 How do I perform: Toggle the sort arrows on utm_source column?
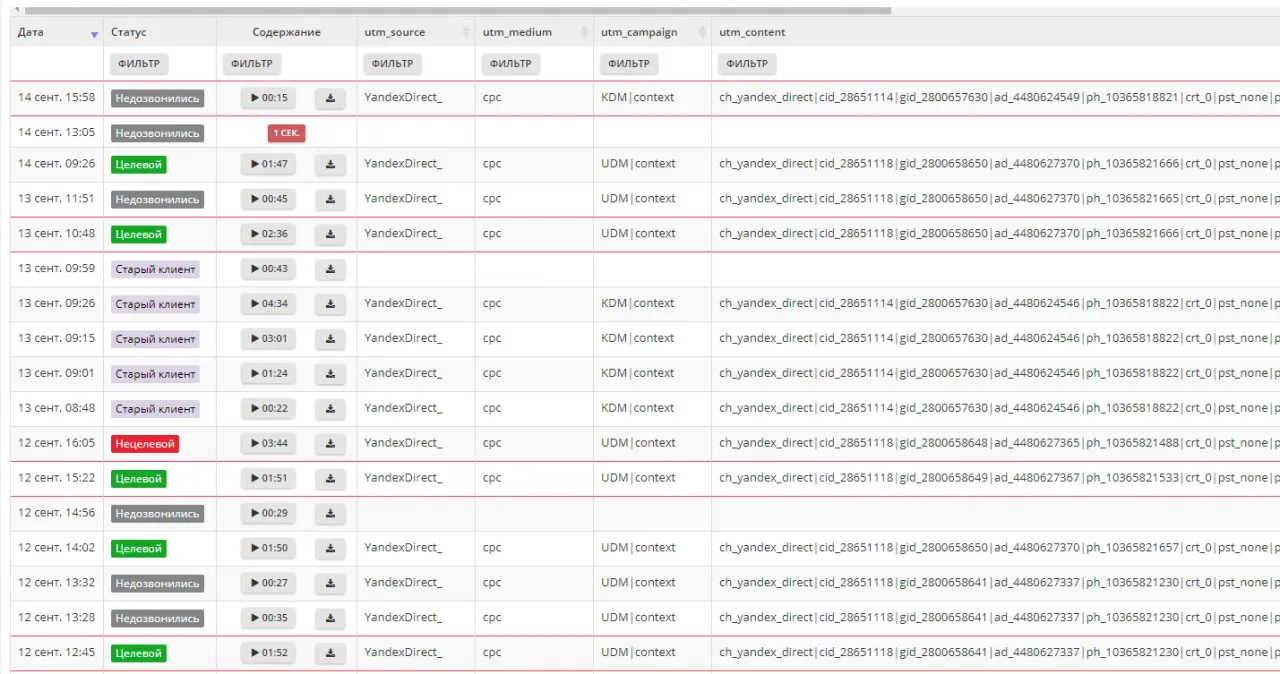(466, 33)
